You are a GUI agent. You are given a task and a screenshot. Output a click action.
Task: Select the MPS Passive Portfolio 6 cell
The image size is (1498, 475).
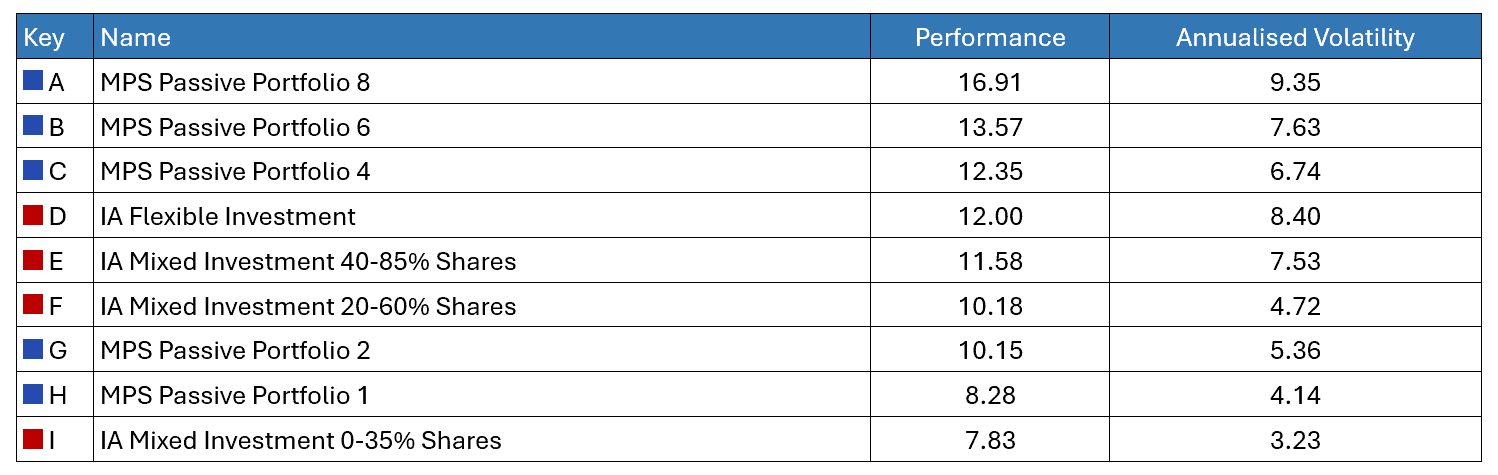[x=235, y=127]
